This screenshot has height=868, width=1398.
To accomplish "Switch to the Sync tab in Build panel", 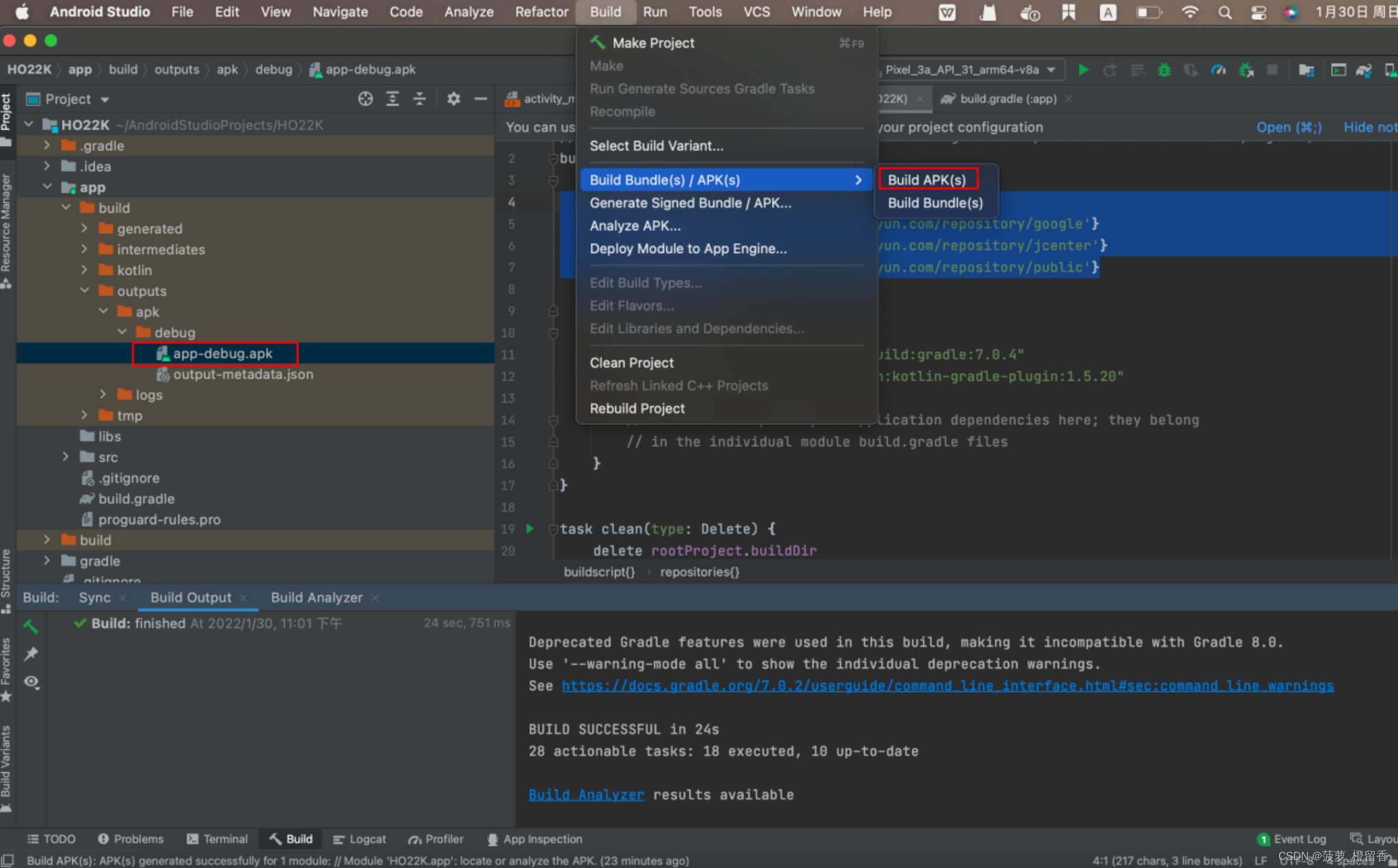I will pyautogui.click(x=95, y=597).
